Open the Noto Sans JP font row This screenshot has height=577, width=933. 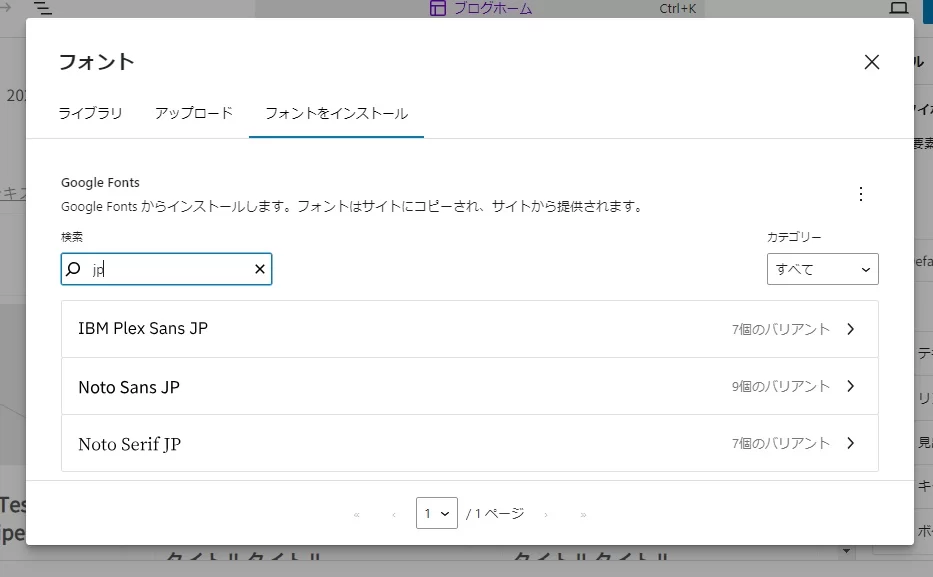click(x=469, y=386)
